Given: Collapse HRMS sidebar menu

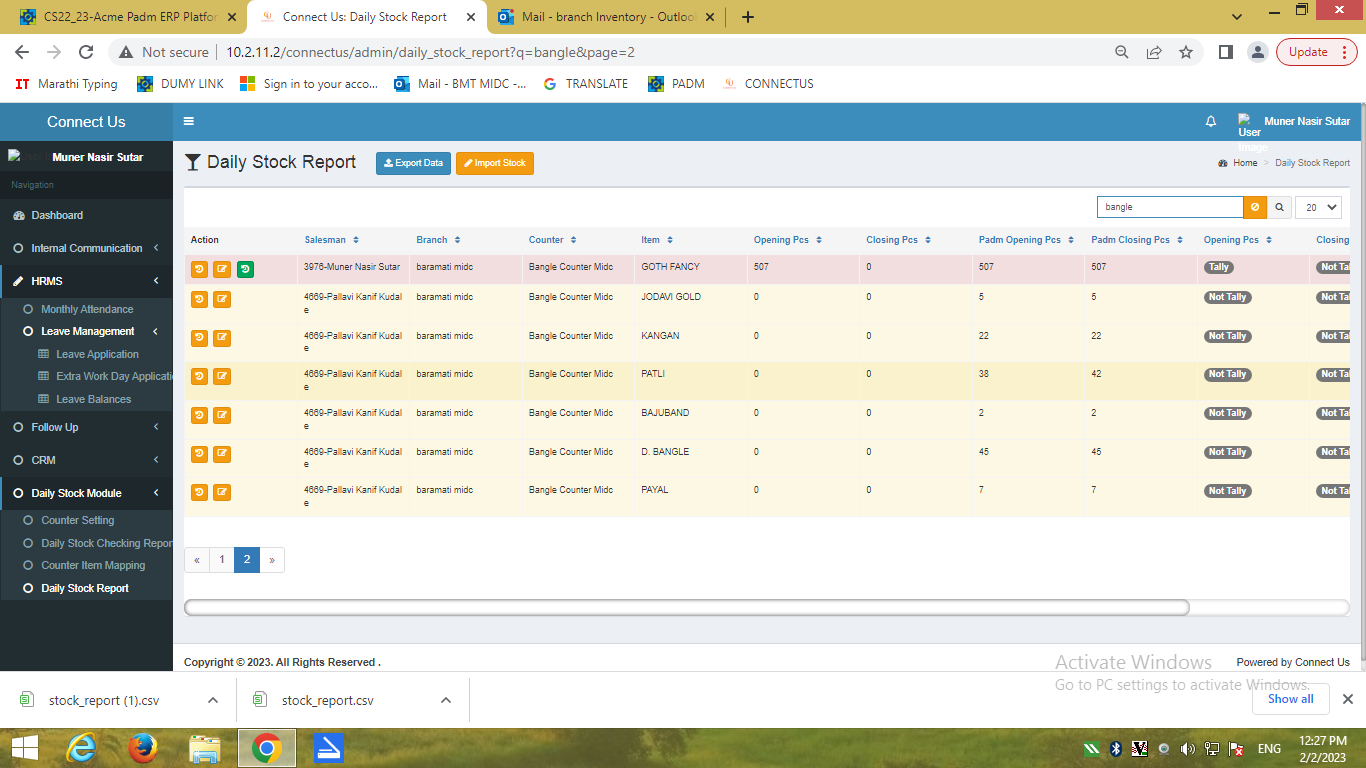Looking at the screenshot, I should pos(86,281).
